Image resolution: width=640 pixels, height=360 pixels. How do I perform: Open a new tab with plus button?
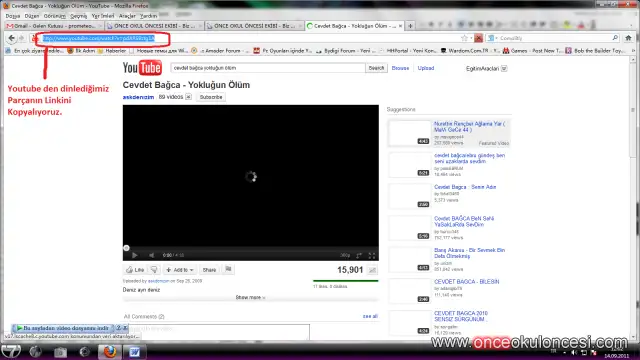pos(410,26)
